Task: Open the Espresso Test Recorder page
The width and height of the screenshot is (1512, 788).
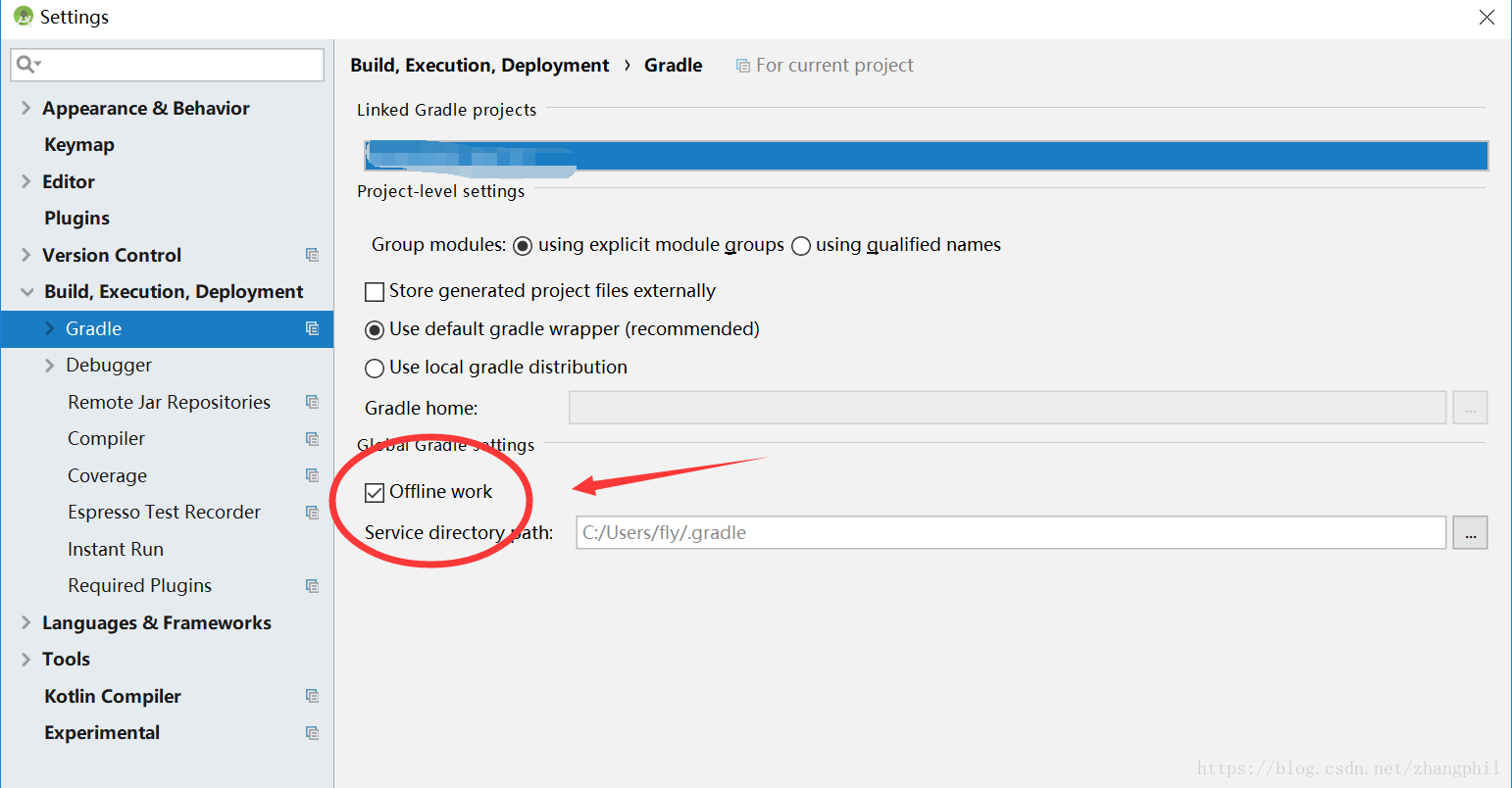Action: coord(164,512)
